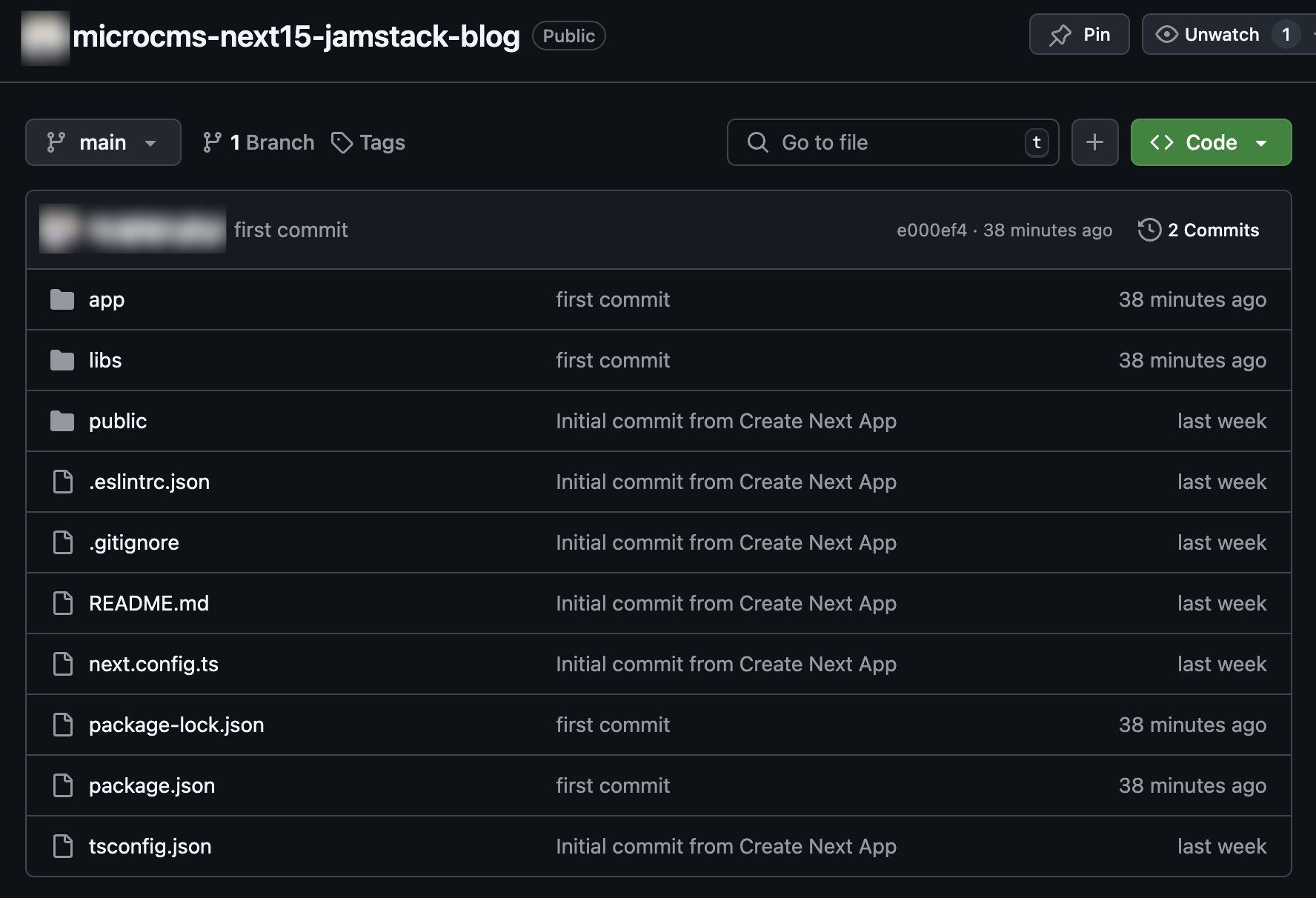The image size is (1316, 898).
Task: Click the app folder icon
Action: pos(62,300)
